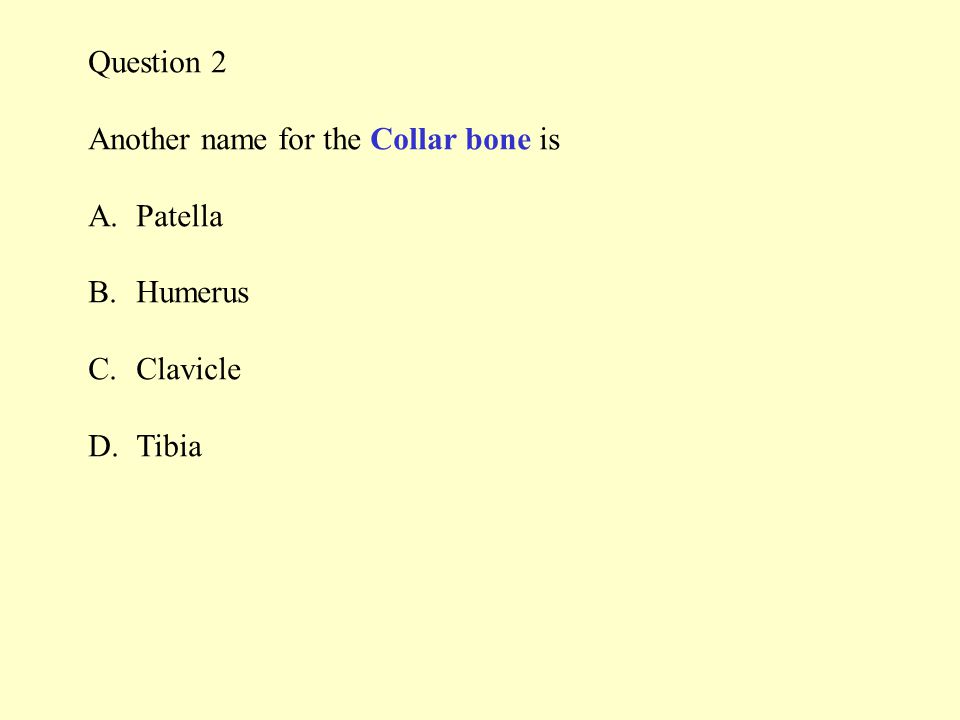Screen dimensions: 960x720
Task: Click the word Question in heading
Action: [x=144, y=63]
